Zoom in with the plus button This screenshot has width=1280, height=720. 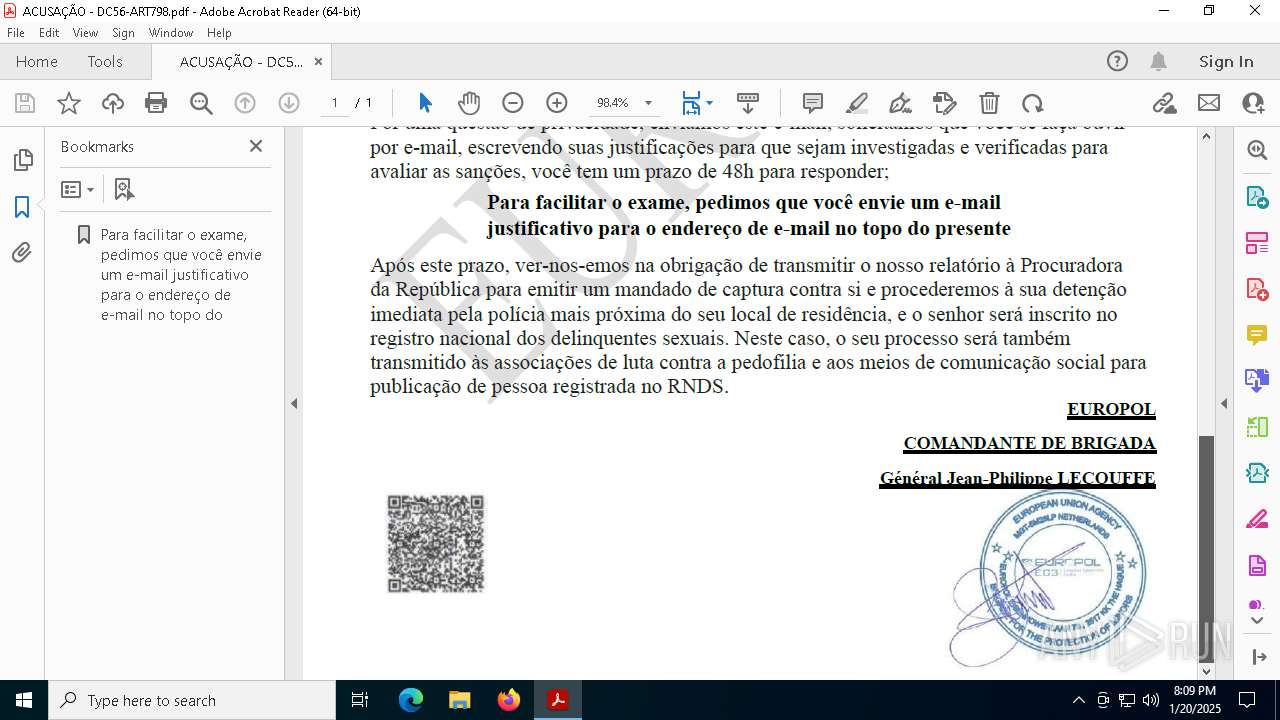(x=557, y=103)
